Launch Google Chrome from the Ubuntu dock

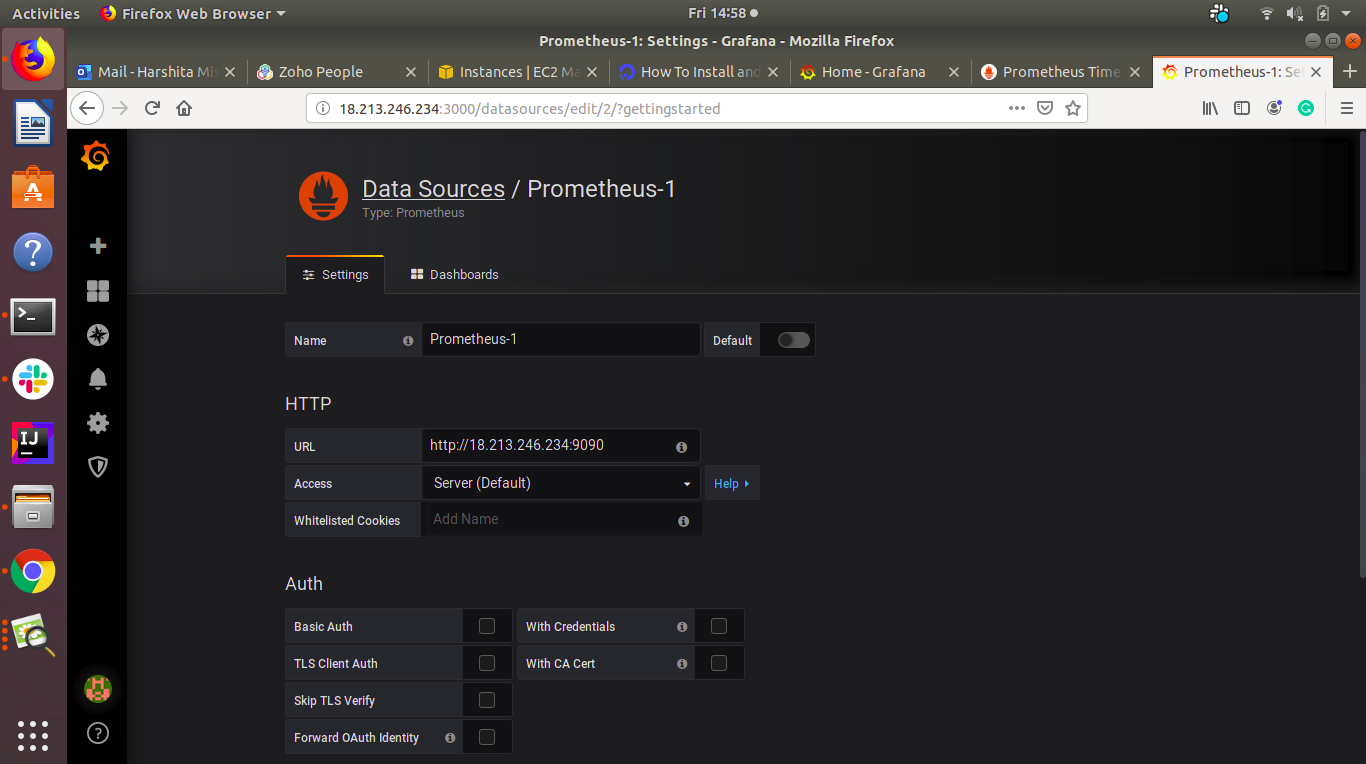[33, 571]
